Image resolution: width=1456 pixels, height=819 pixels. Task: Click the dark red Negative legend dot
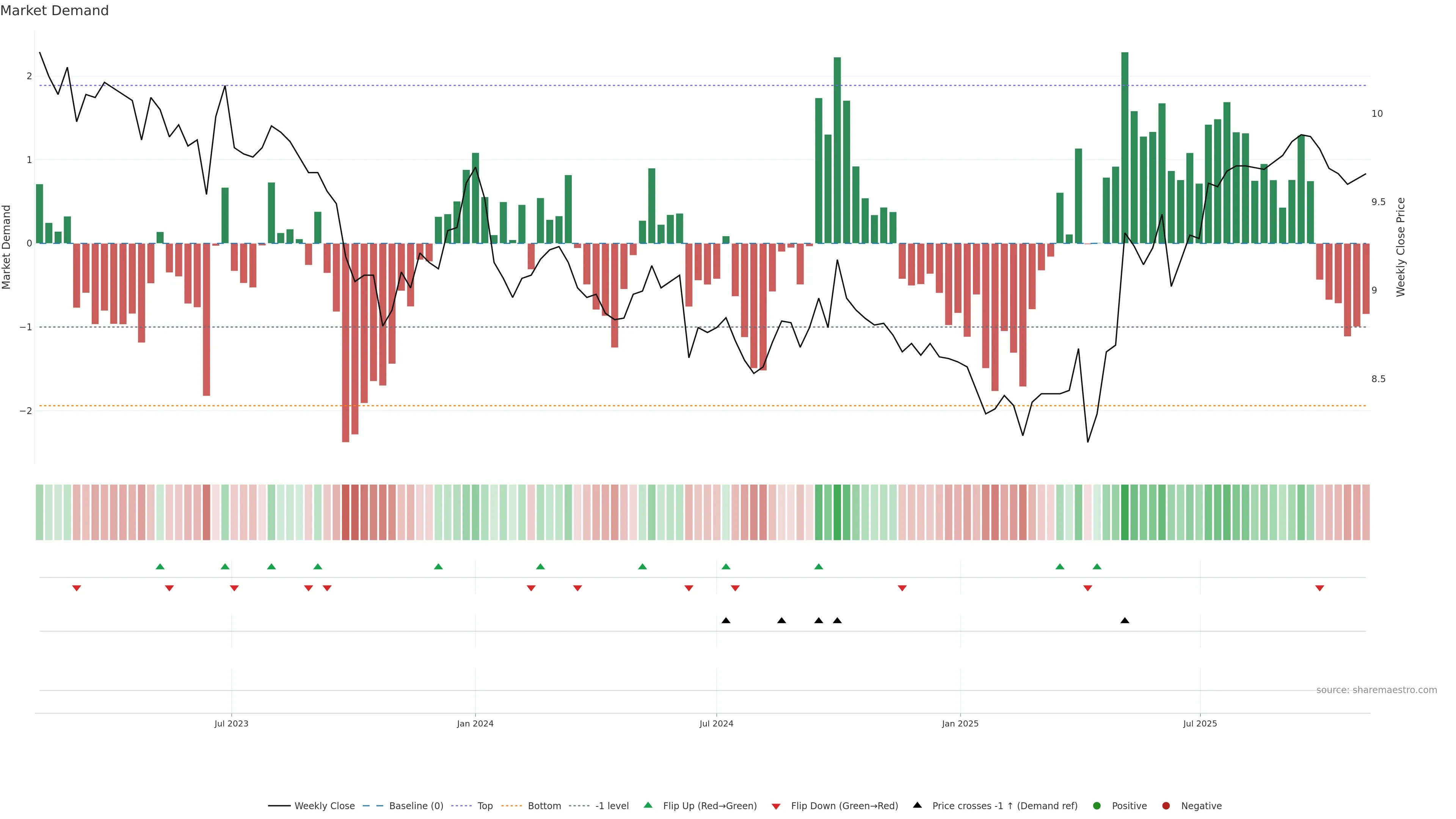1166,806
